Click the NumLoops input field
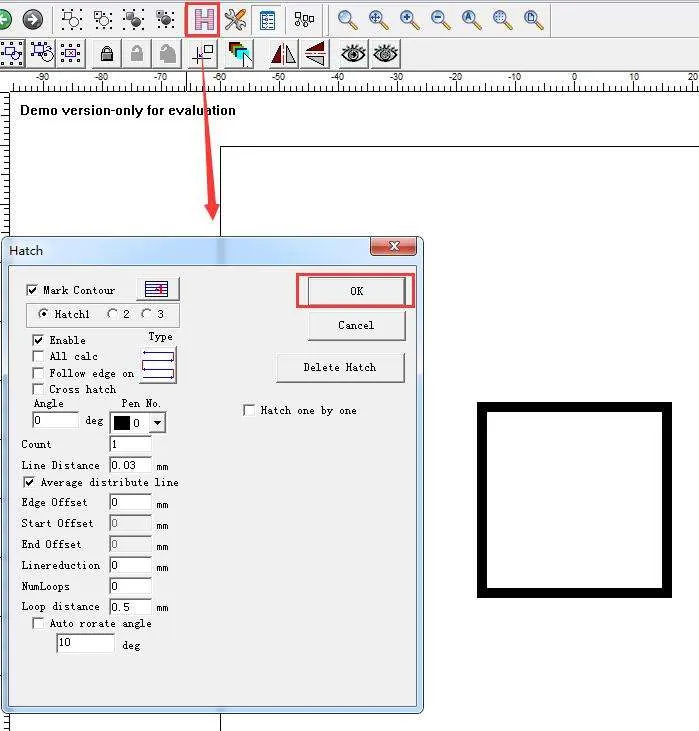Screen dimensions: 699x731 [x=131, y=586]
